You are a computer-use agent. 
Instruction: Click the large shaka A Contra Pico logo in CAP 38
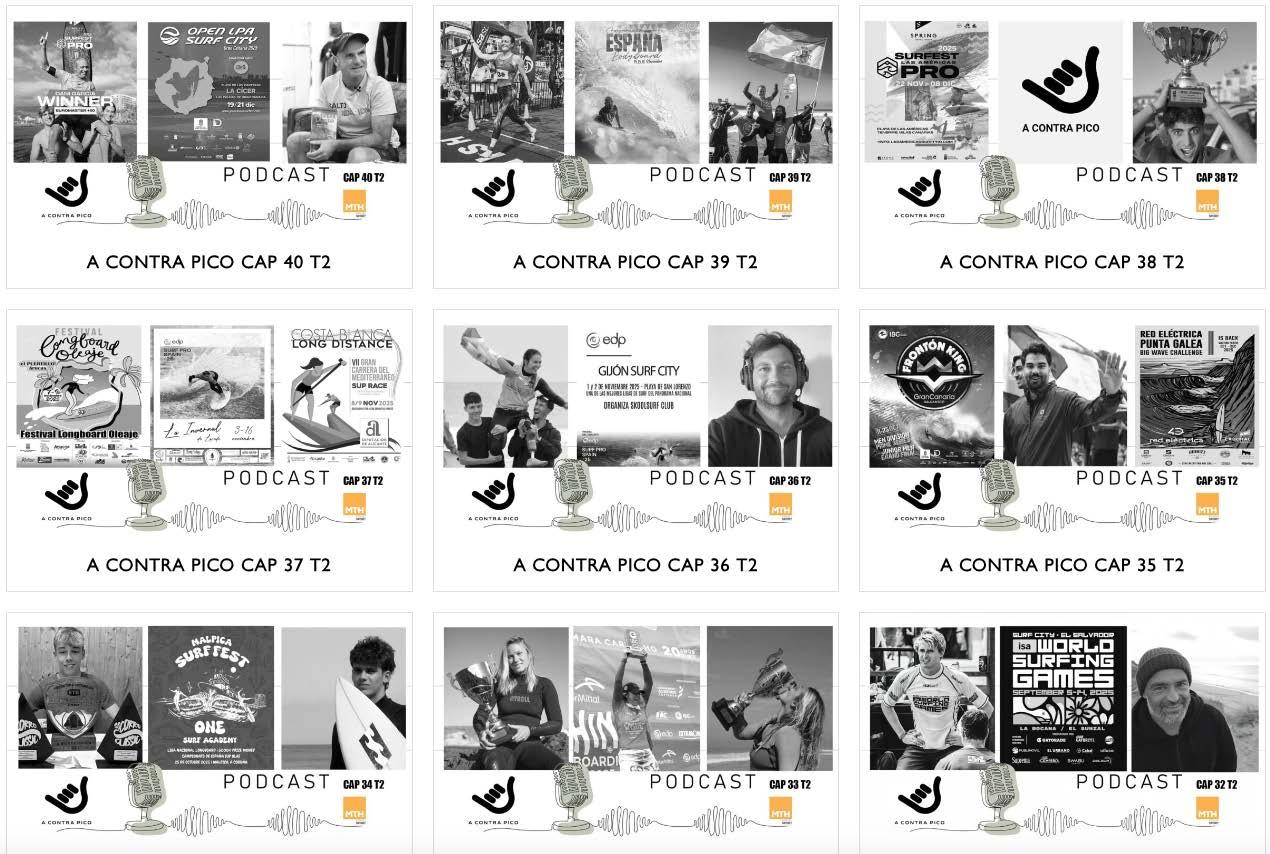(1061, 86)
